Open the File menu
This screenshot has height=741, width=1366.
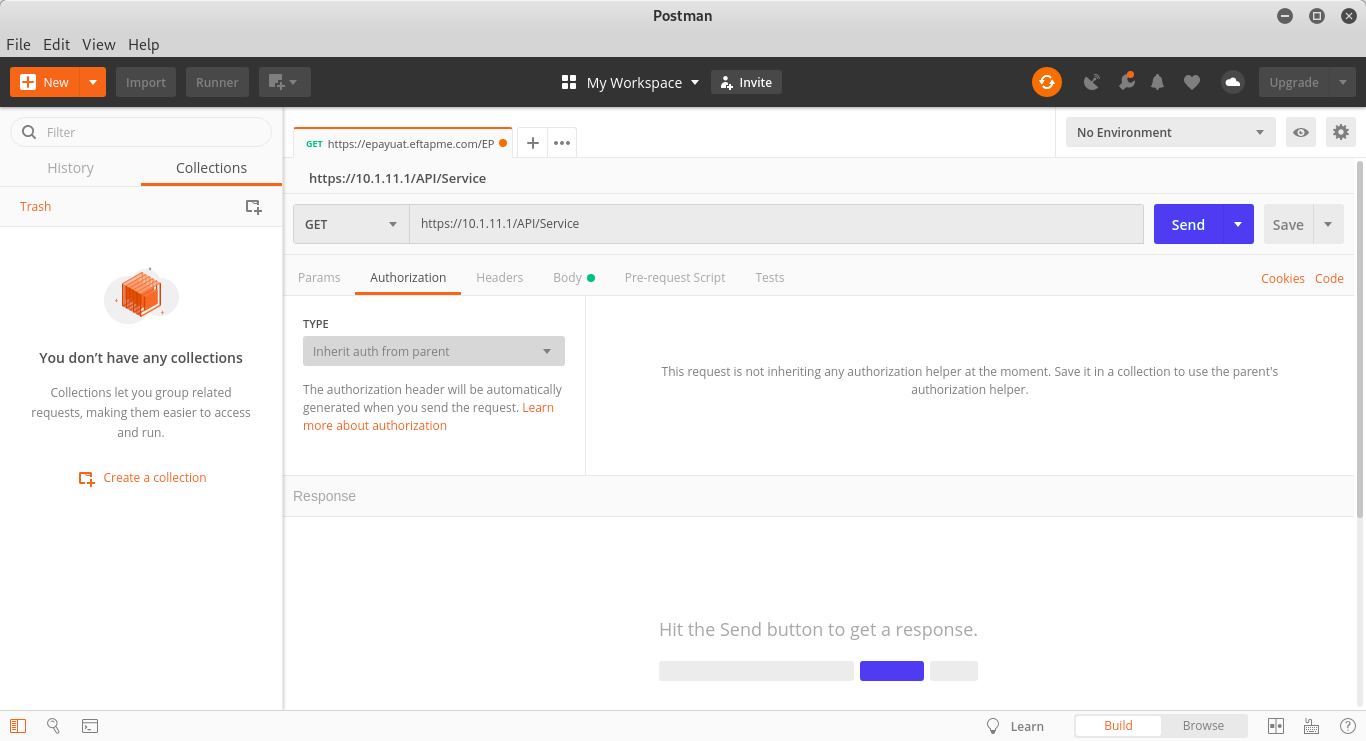tap(18, 44)
